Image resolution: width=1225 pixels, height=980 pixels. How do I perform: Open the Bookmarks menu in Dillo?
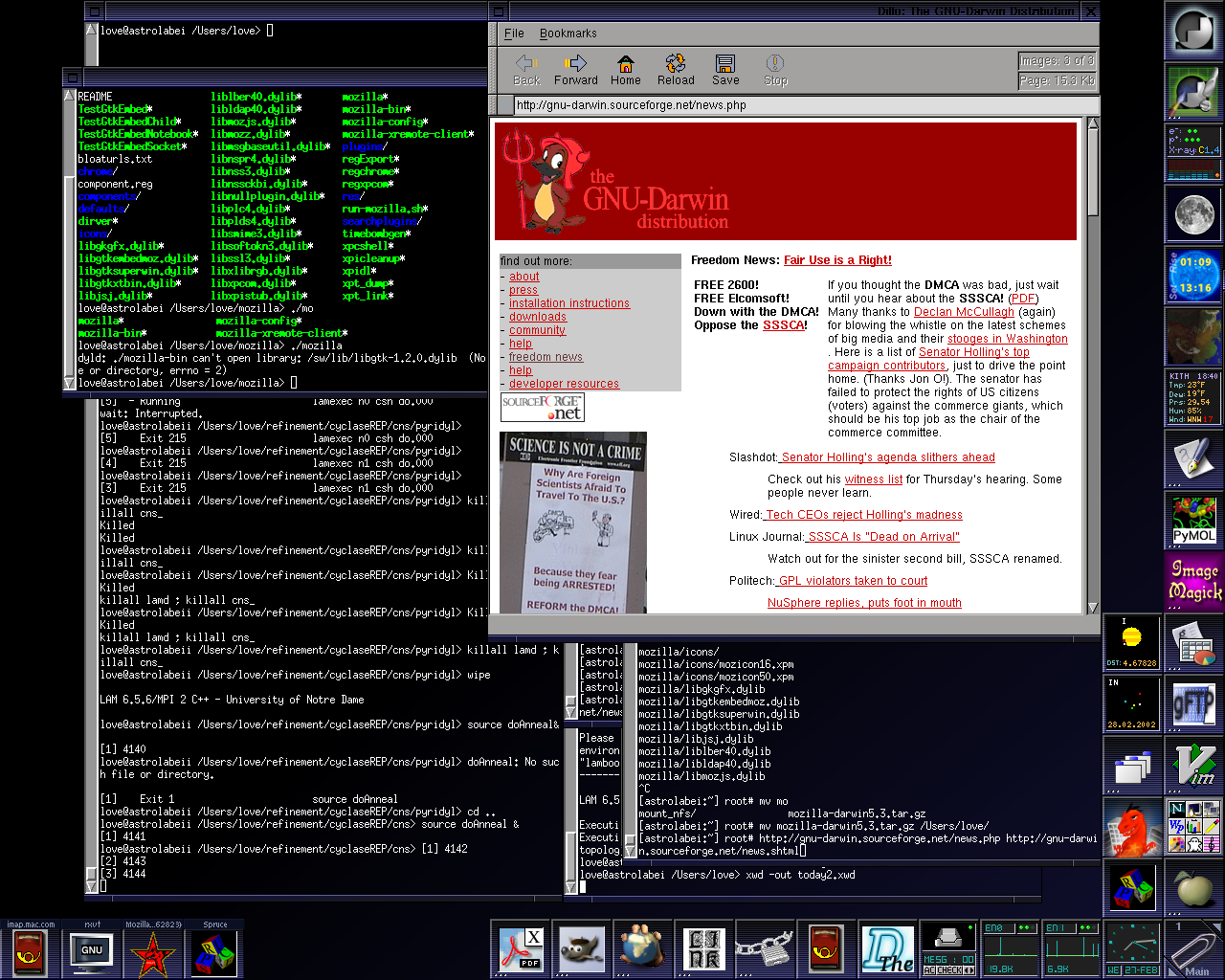(568, 33)
